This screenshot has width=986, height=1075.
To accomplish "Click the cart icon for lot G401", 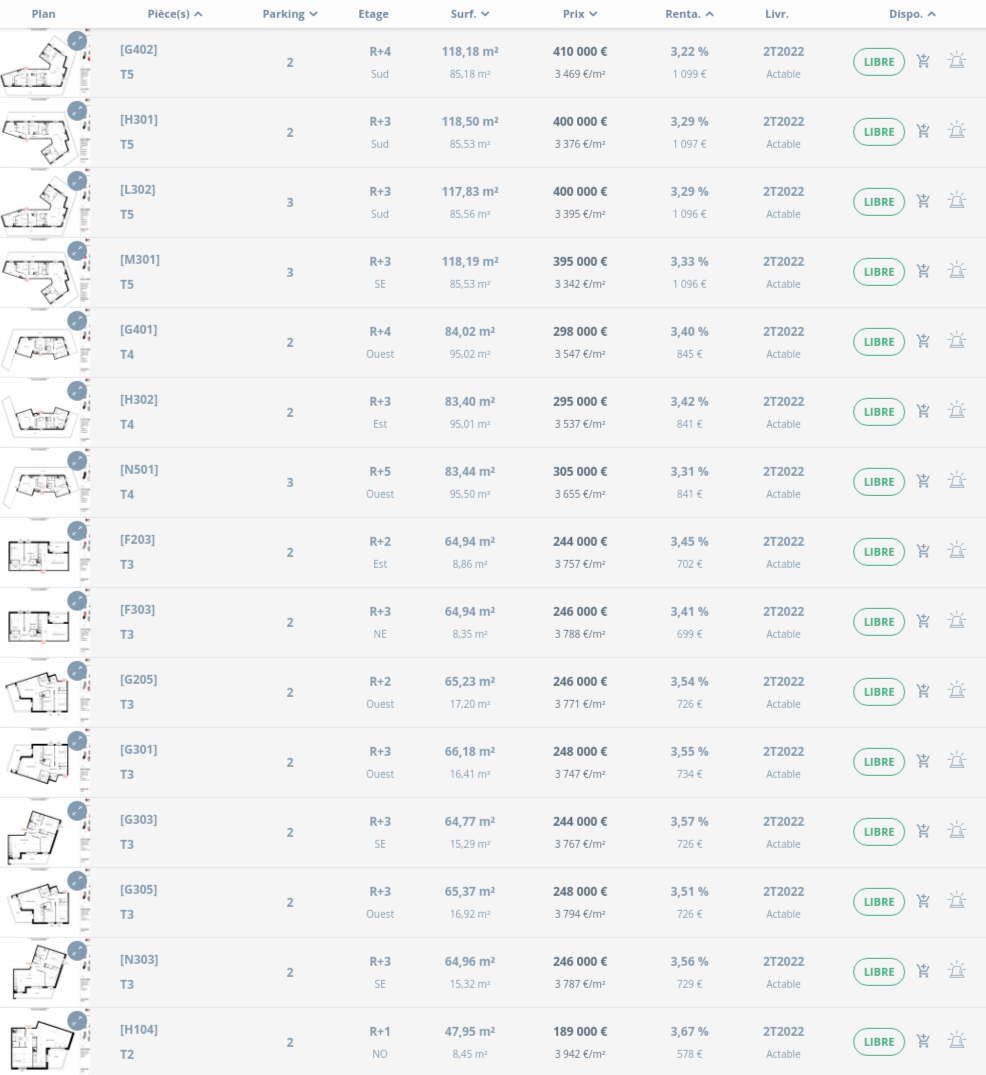I will (x=923, y=341).
